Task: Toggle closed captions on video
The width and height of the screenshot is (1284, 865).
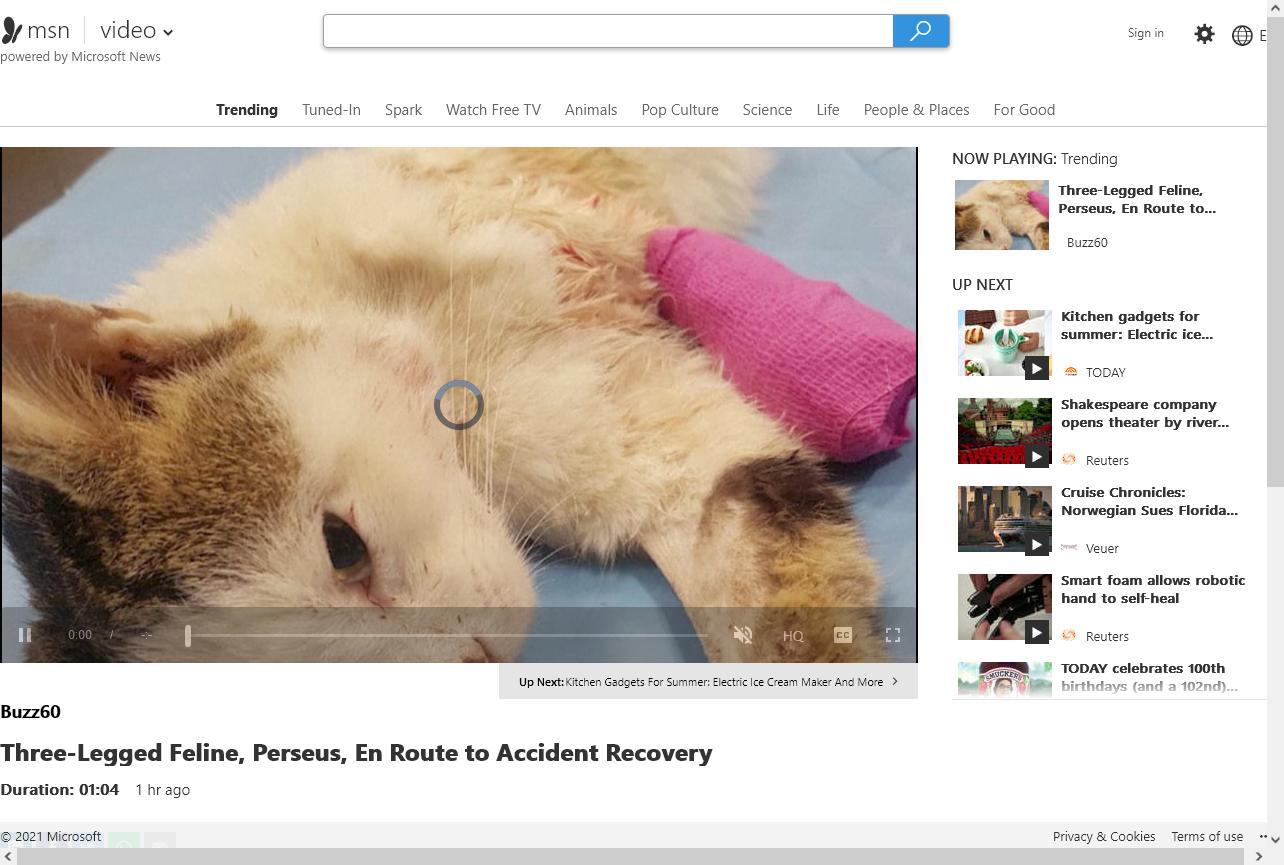Action: 843,635
